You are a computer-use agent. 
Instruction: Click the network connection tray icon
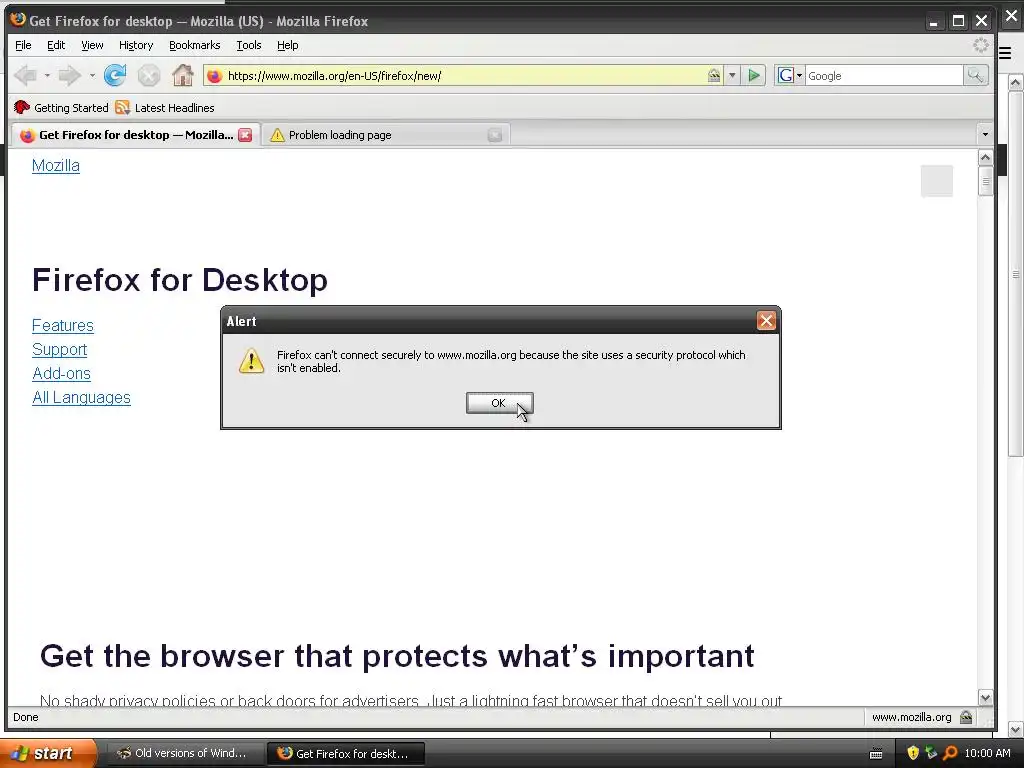coord(931,753)
